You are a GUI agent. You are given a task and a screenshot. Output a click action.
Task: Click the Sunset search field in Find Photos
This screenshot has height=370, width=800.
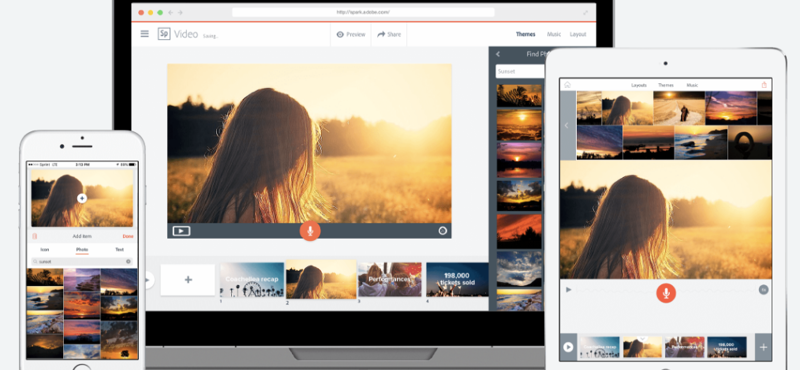tap(520, 71)
